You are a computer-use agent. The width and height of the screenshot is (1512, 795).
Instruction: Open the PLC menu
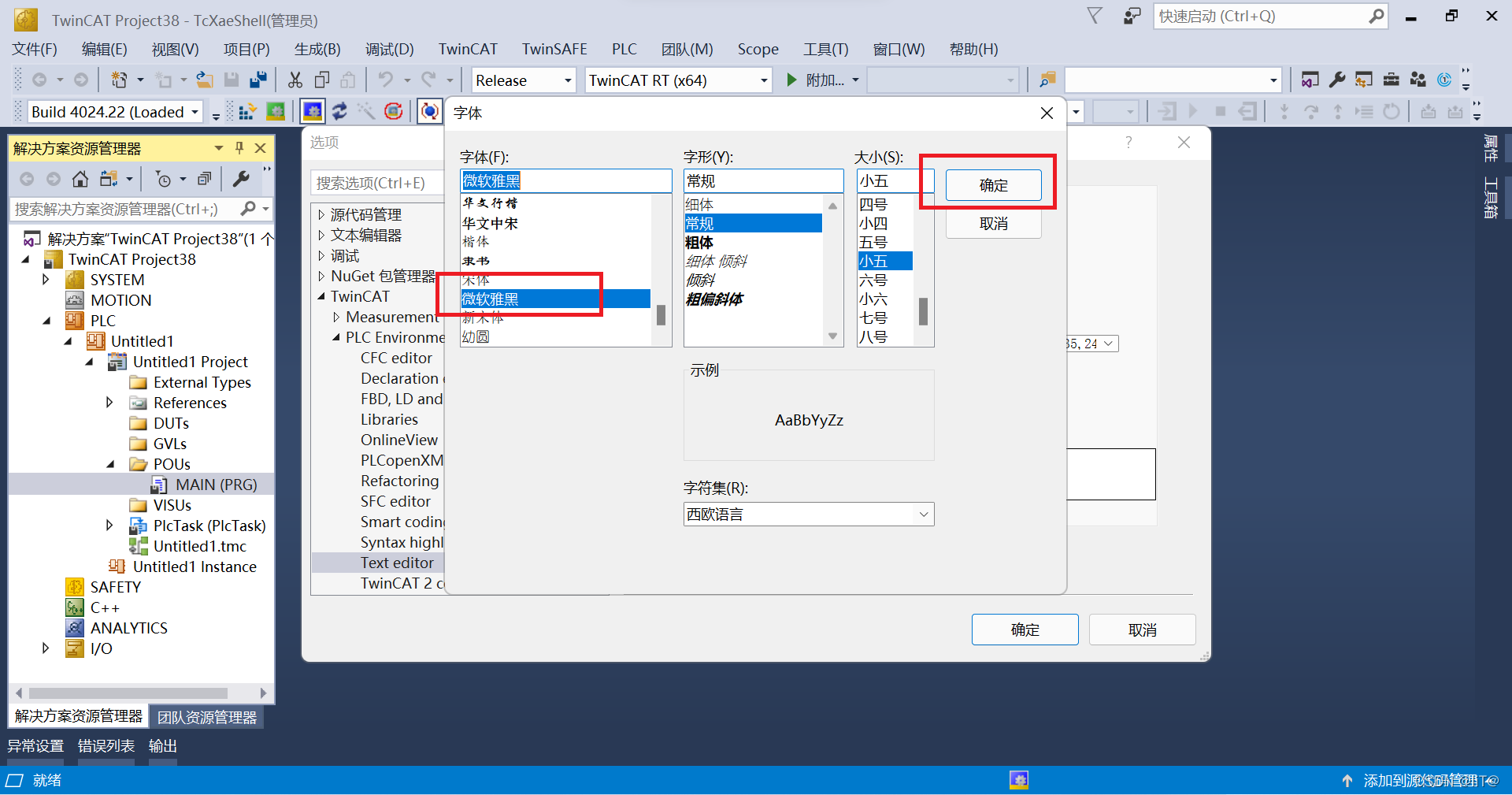[624, 49]
